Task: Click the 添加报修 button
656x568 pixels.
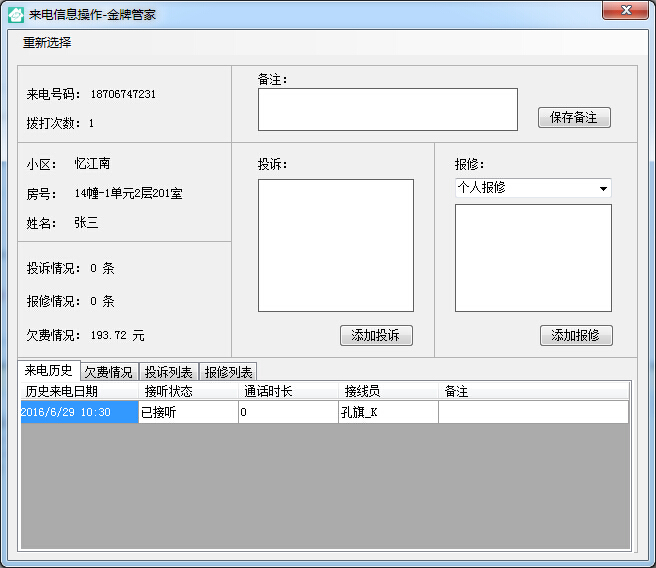Action: pyautogui.click(x=576, y=335)
